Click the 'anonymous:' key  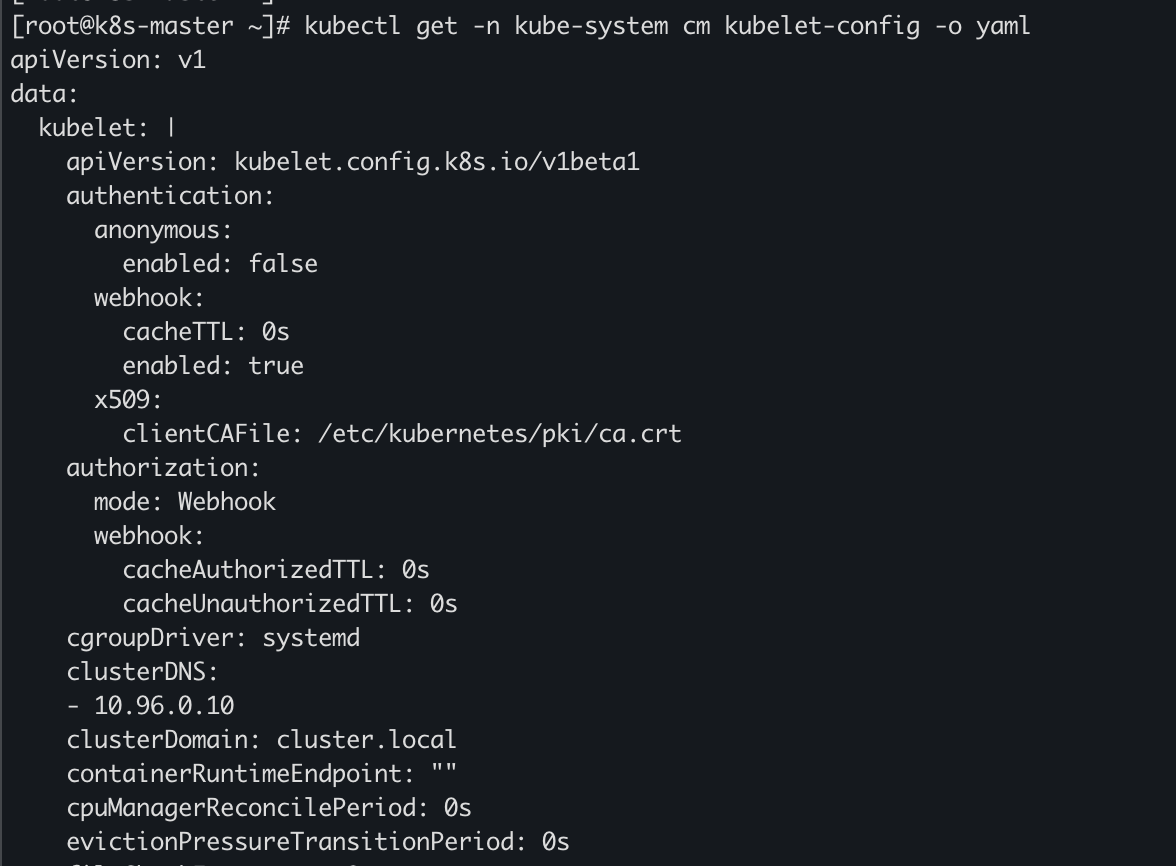[163, 230]
